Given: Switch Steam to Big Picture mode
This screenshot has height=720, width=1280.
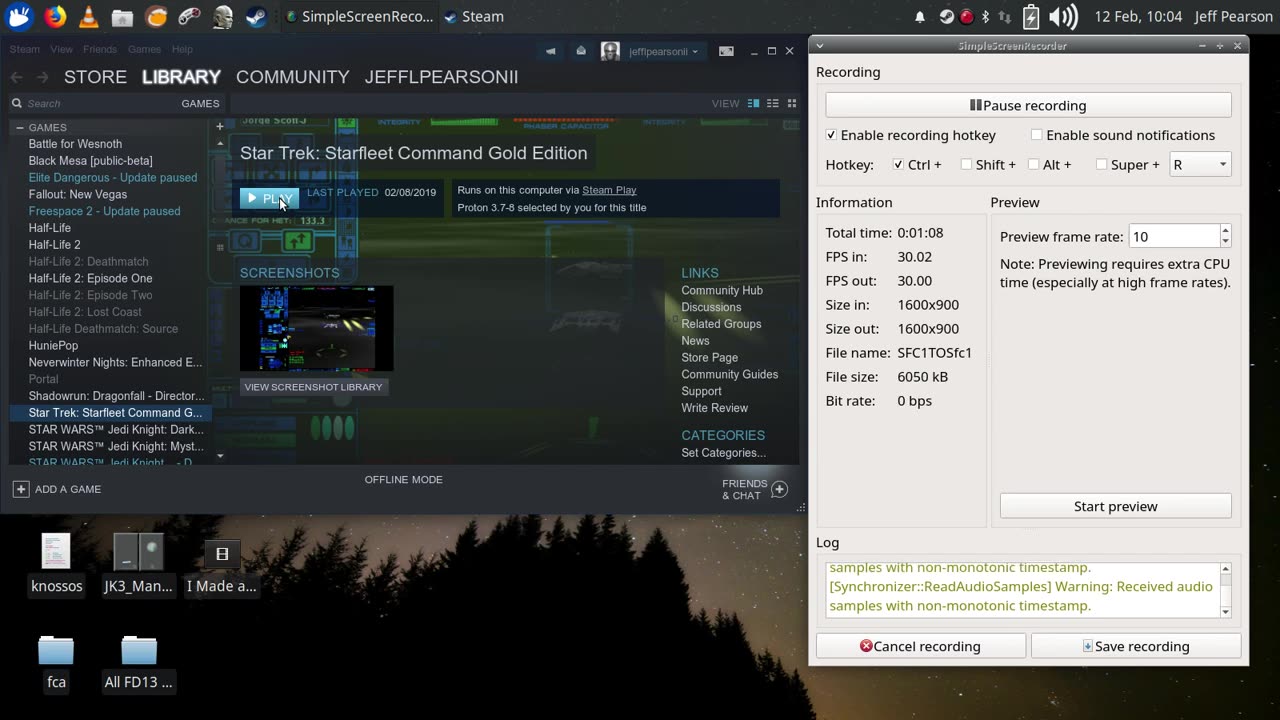Looking at the screenshot, I should [727, 51].
